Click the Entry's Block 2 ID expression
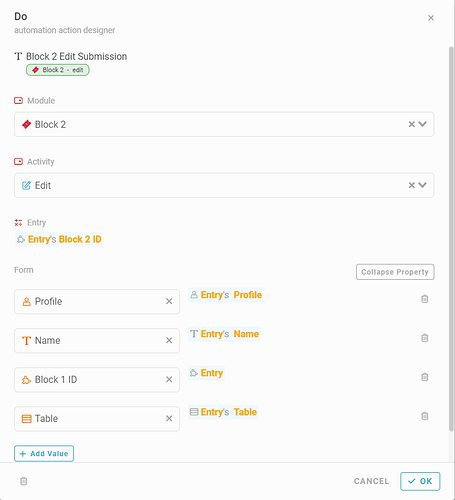Image resolution: width=455 pixels, height=500 pixels. pos(59,239)
